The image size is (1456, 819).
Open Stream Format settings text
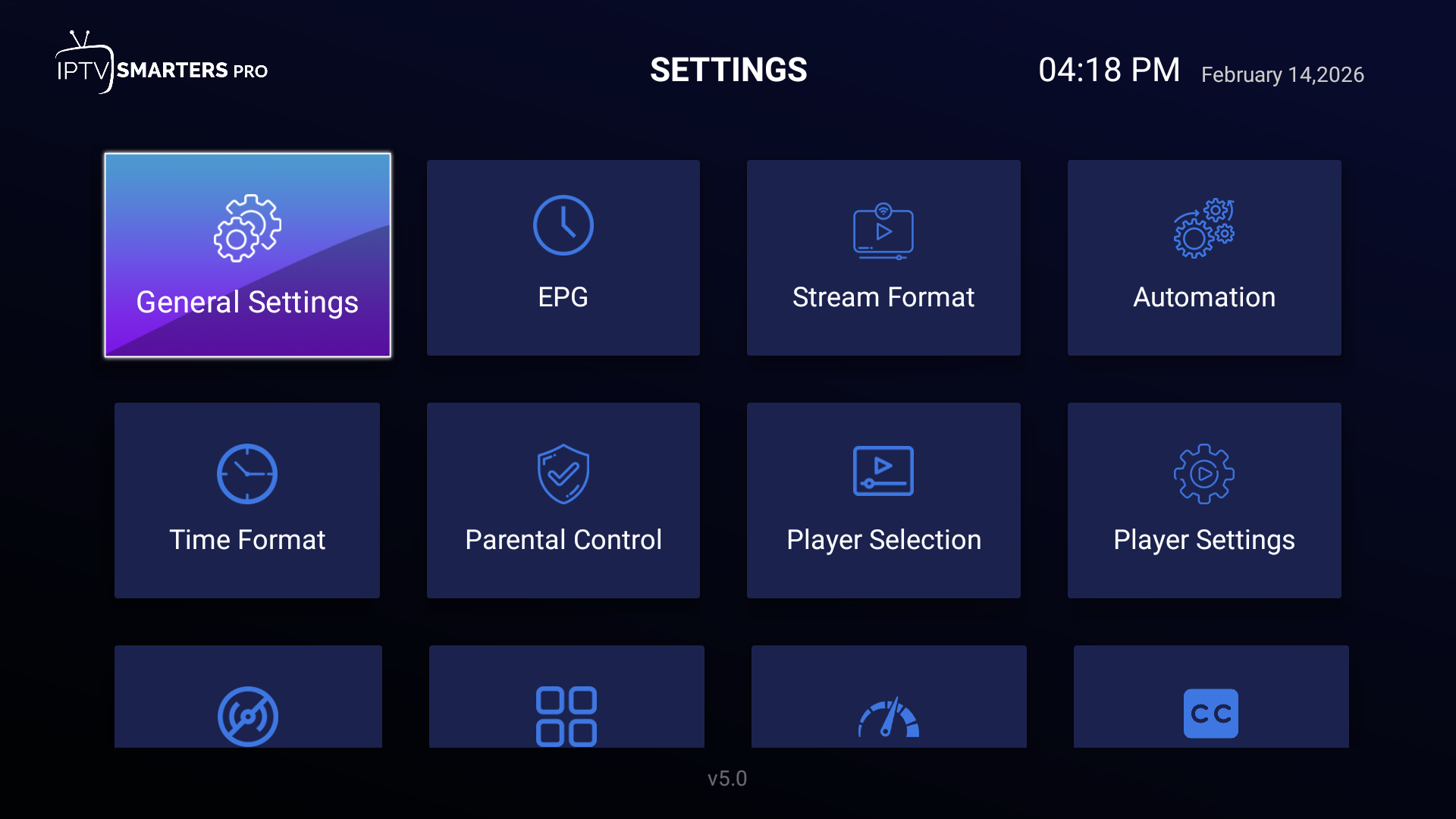click(883, 297)
